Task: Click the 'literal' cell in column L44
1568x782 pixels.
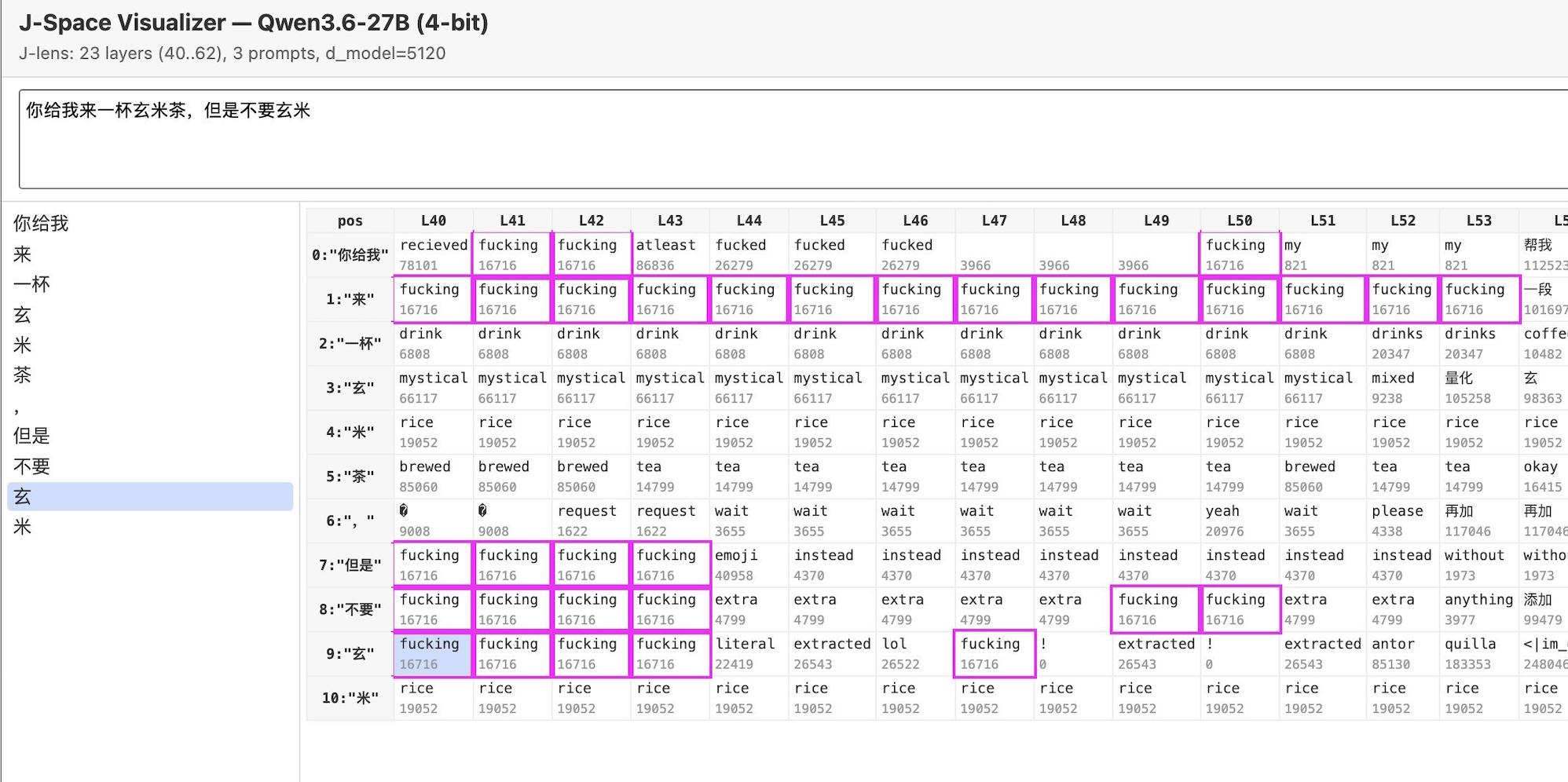Action: point(749,654)
